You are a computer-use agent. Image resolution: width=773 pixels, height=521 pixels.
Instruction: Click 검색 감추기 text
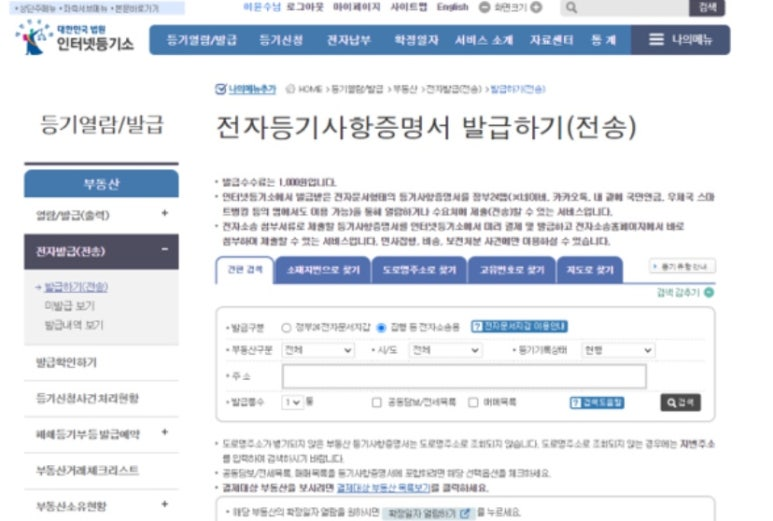(678, 292)
